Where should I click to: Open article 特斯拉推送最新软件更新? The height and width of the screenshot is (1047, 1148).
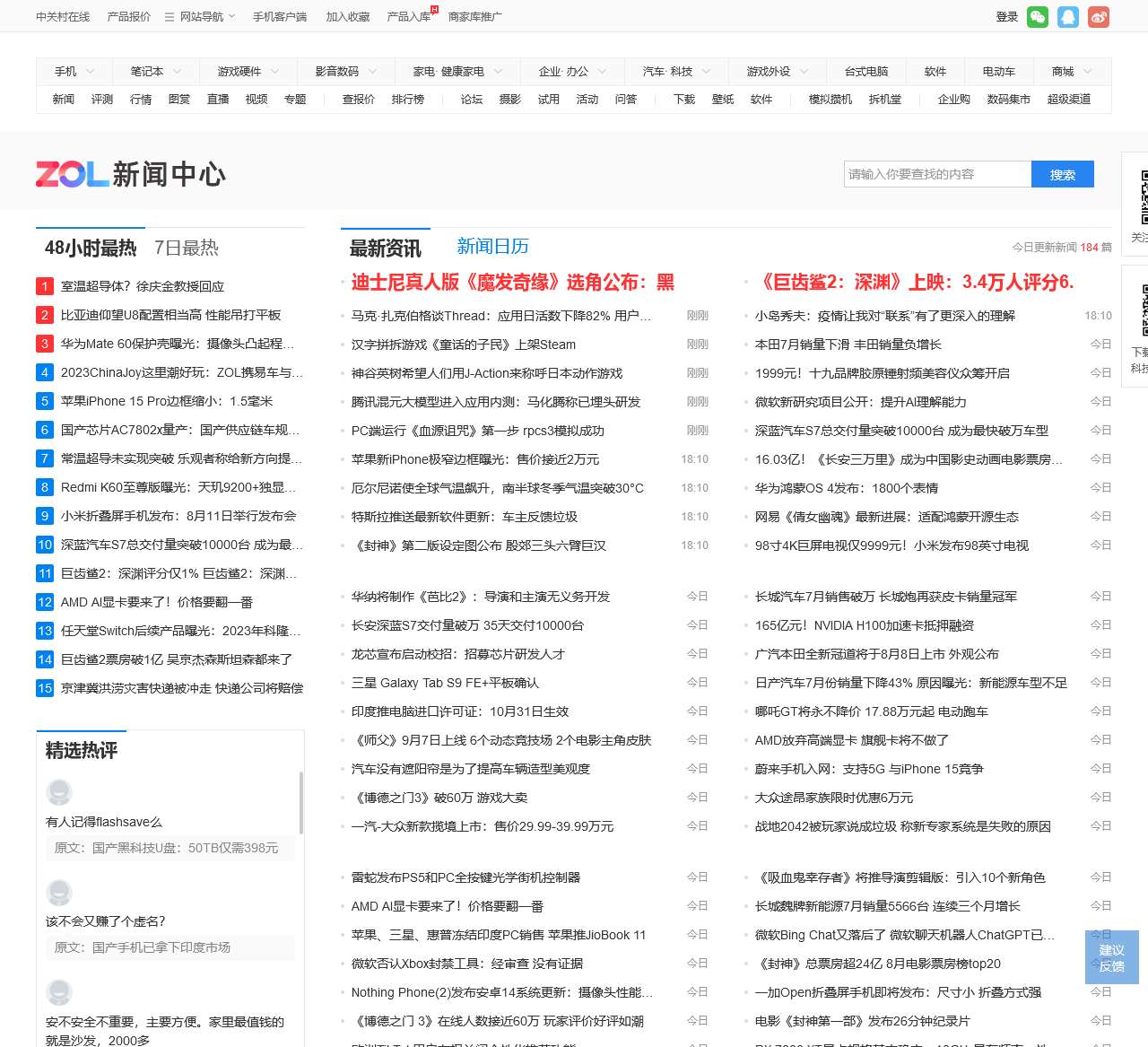coord(465,517)
